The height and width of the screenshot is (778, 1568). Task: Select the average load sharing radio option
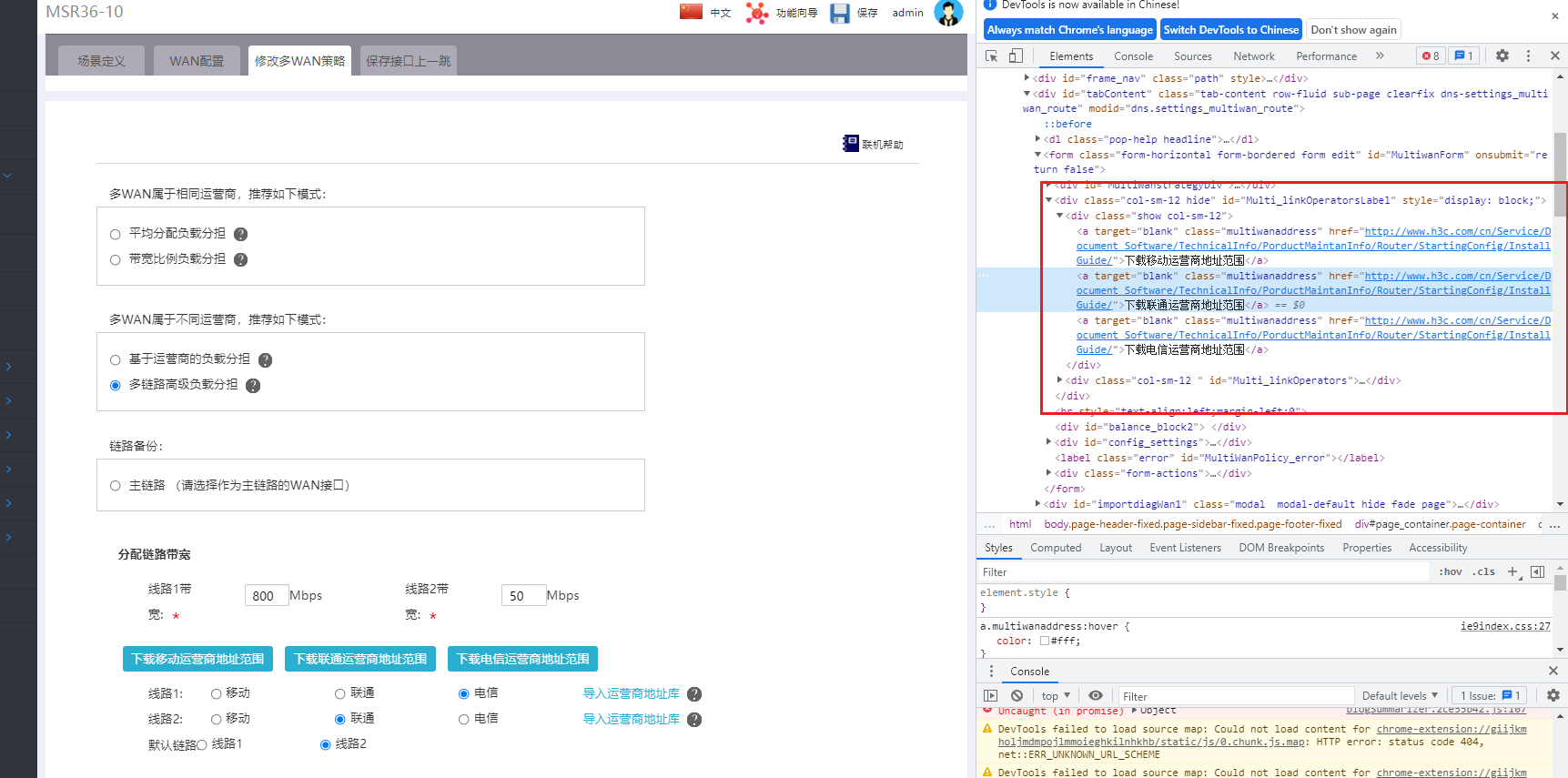pyautogui.click(x=116, y=235)
